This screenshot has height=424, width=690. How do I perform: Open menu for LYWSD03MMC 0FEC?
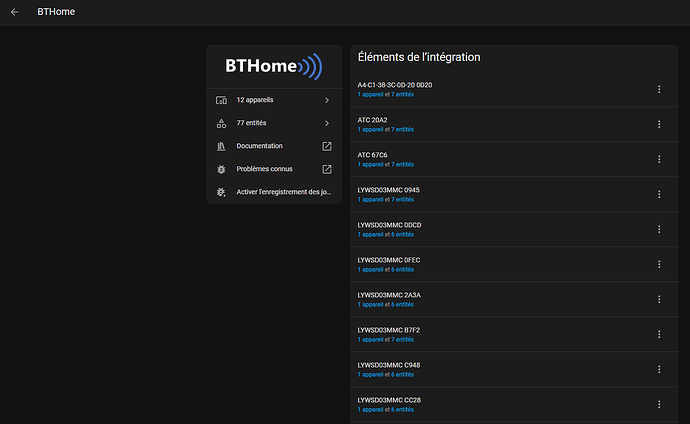pyautogui.click(x=659, y=264)
